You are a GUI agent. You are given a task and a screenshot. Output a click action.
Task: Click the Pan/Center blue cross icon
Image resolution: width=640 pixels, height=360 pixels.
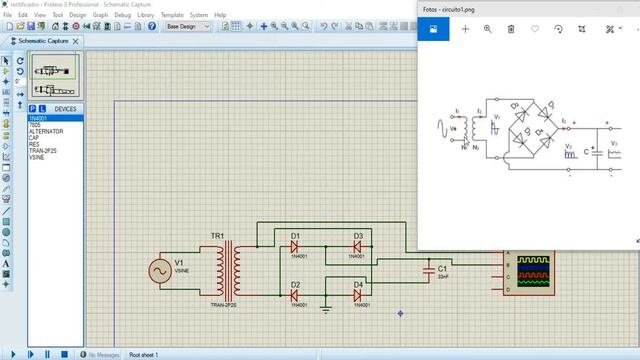coord(264,27)
